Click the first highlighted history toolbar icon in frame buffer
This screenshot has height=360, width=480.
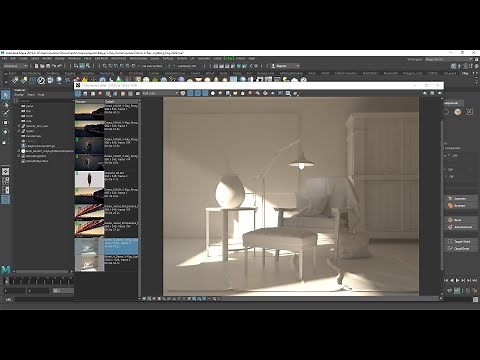coord(78,94)
